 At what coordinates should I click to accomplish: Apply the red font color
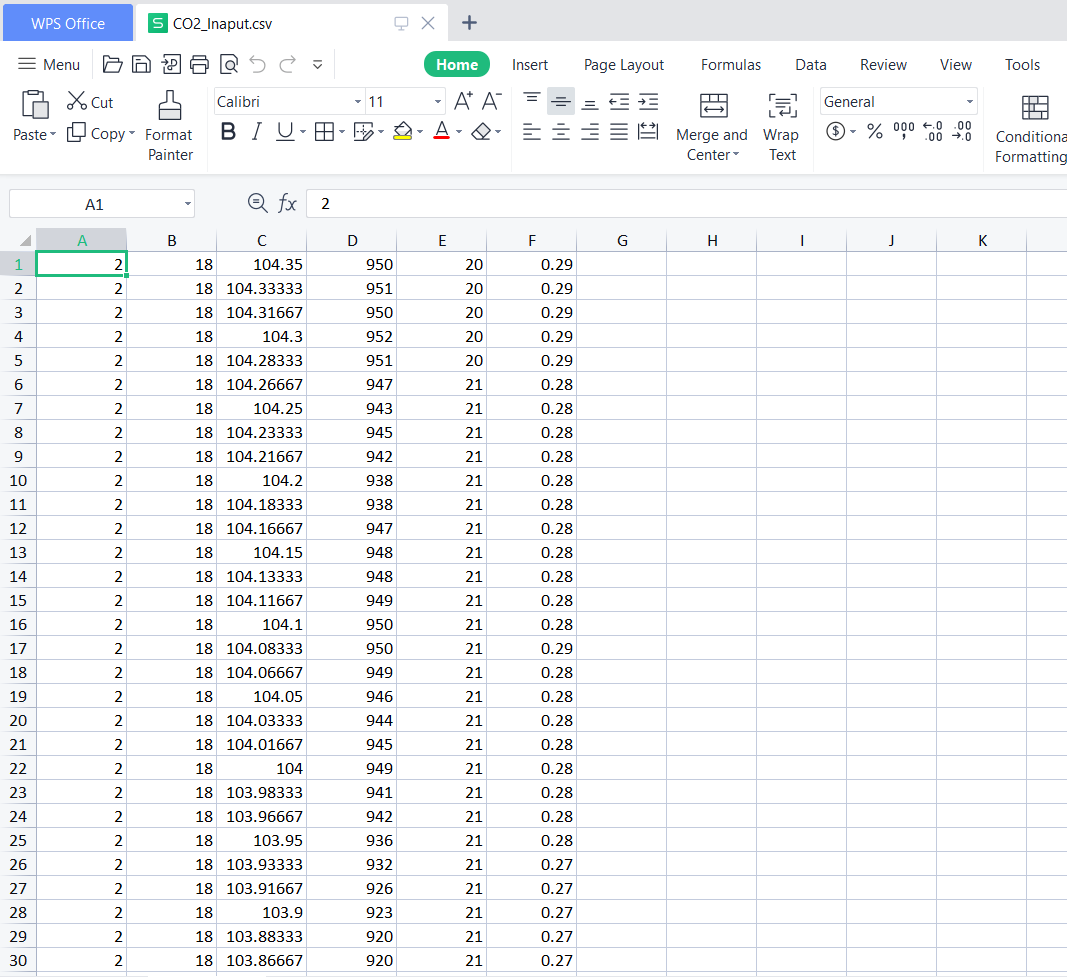[442, 131]
